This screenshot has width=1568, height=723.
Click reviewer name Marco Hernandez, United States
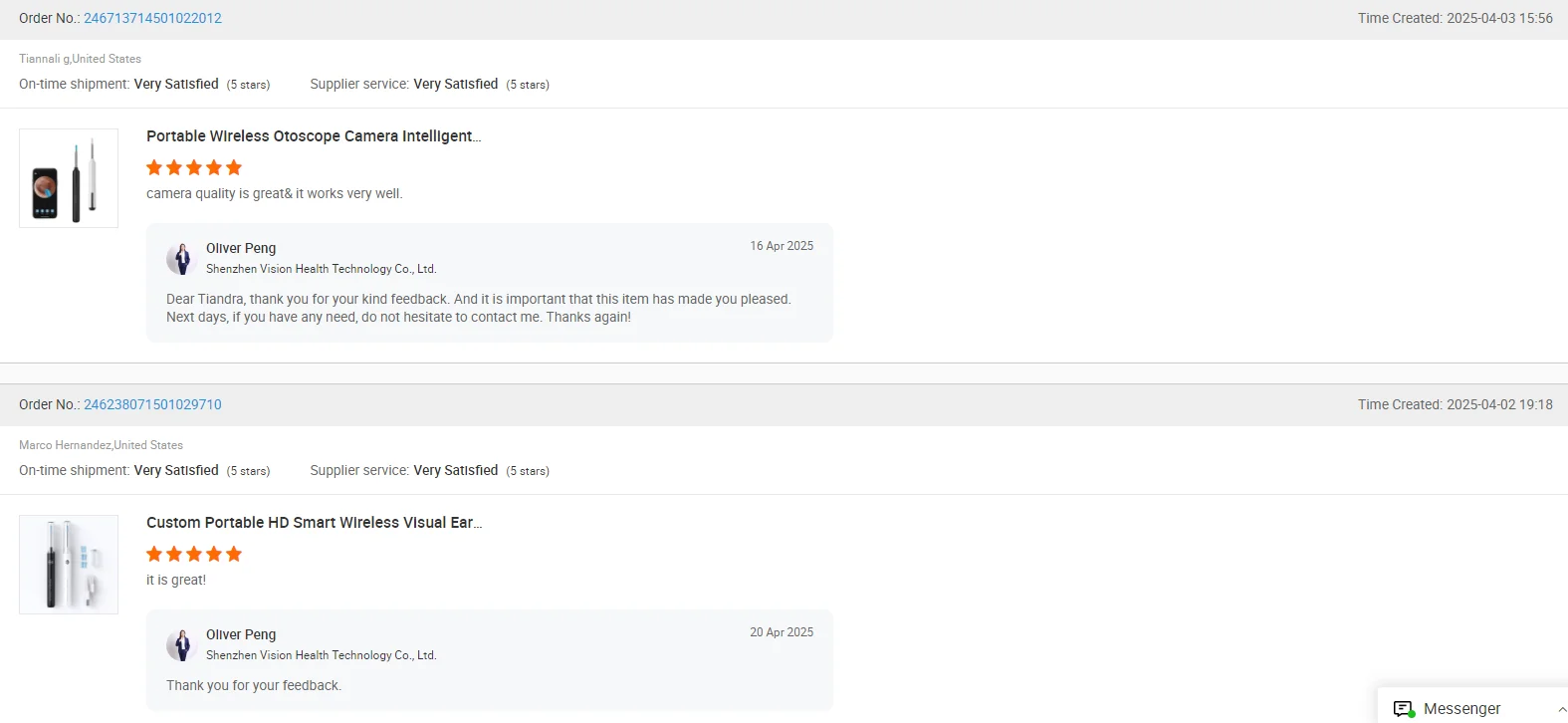pyautogui.click(x=101, y=445)
